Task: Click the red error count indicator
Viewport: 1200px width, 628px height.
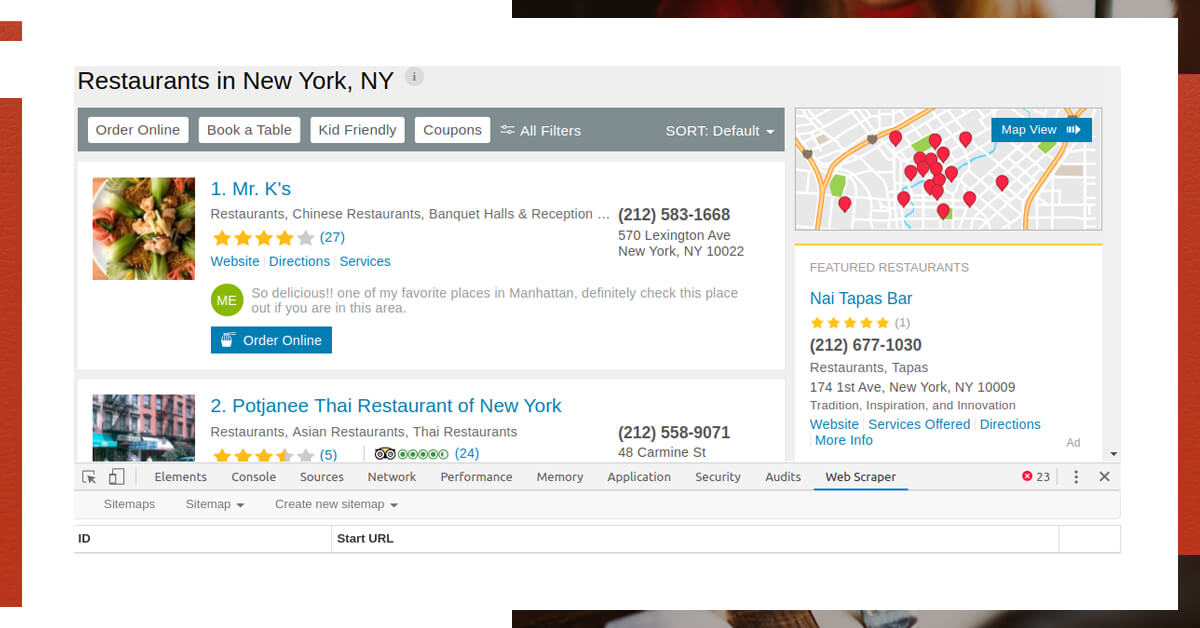Action: [x=1036, y=477]
